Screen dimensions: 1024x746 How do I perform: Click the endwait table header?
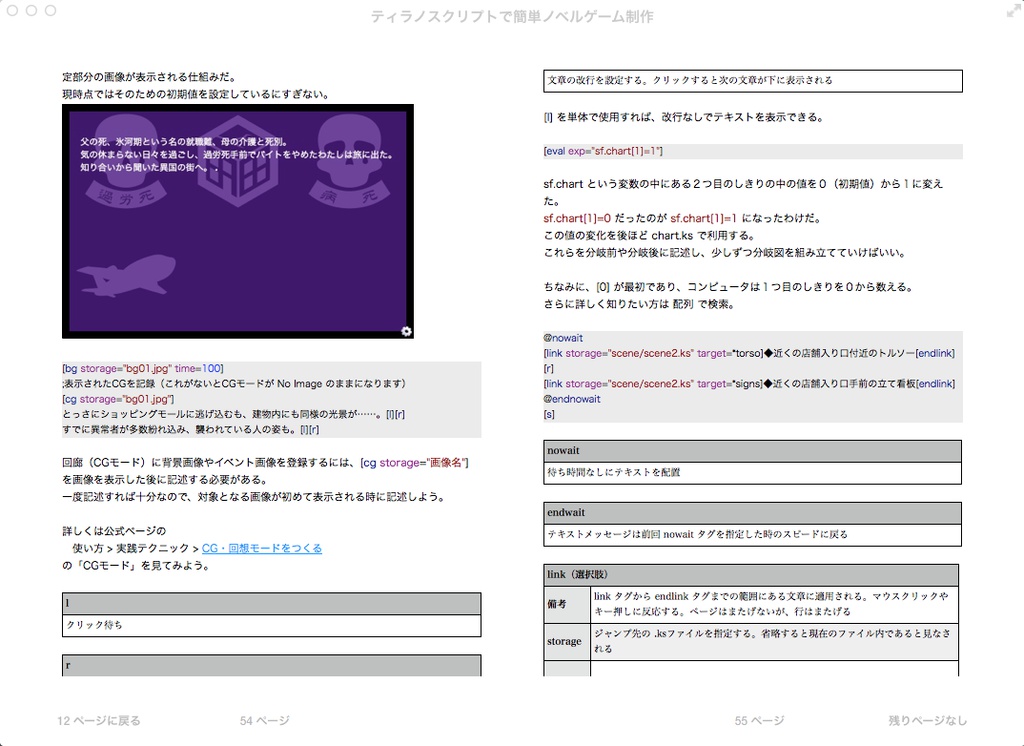coord(752,513)
